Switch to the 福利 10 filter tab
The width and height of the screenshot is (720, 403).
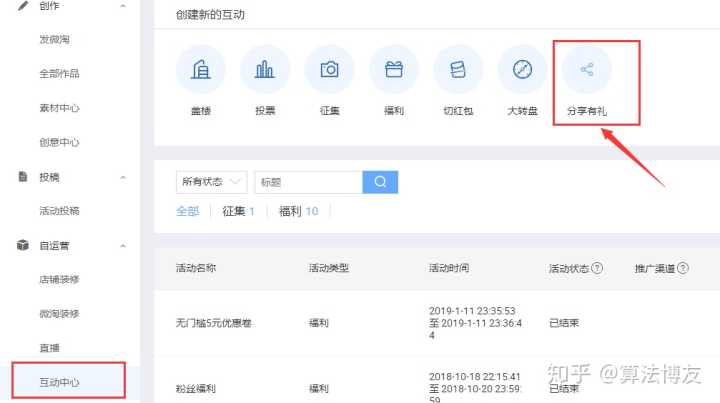pyautogui.click(x=298, y=211)
